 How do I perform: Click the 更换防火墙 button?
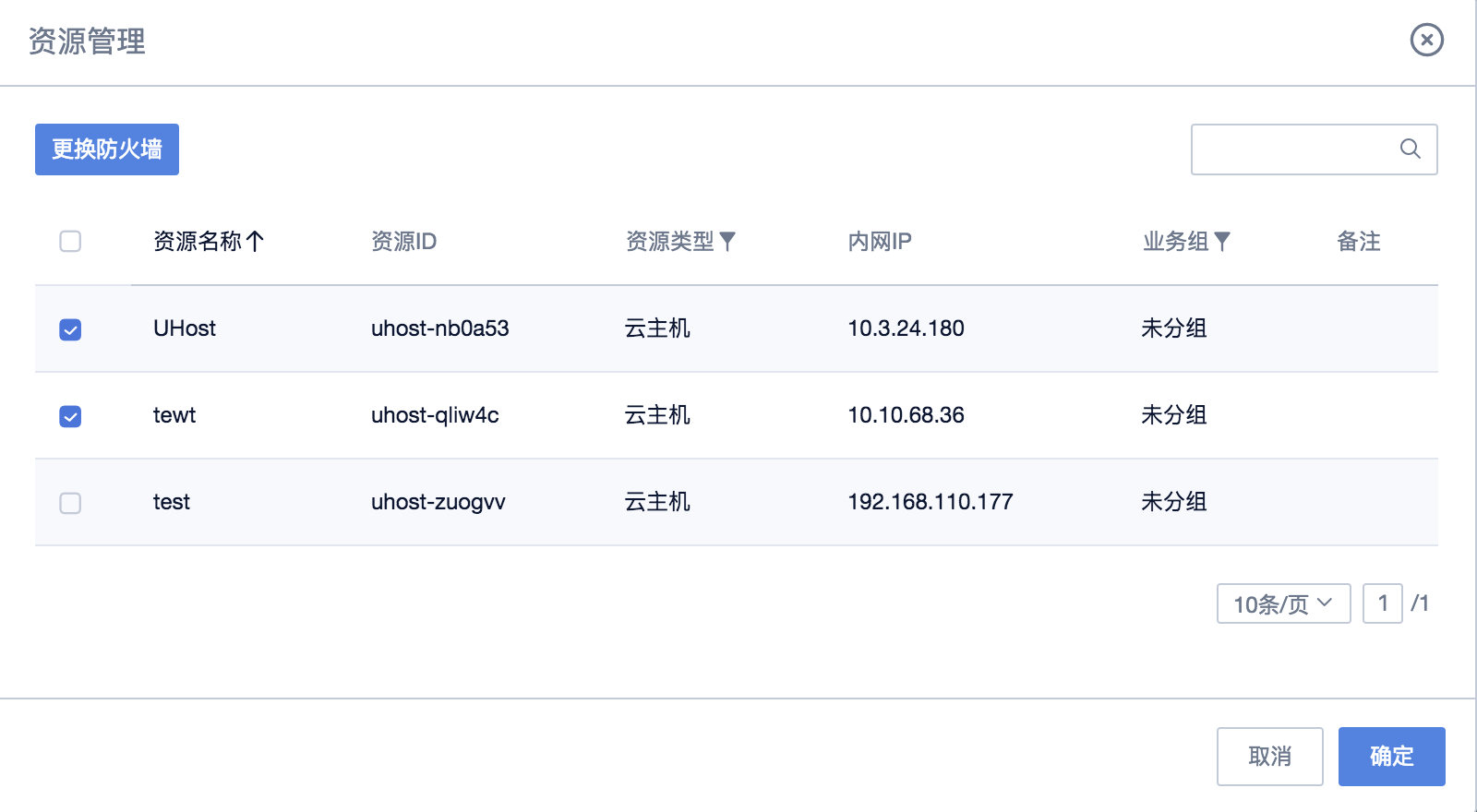pos(107,149)
